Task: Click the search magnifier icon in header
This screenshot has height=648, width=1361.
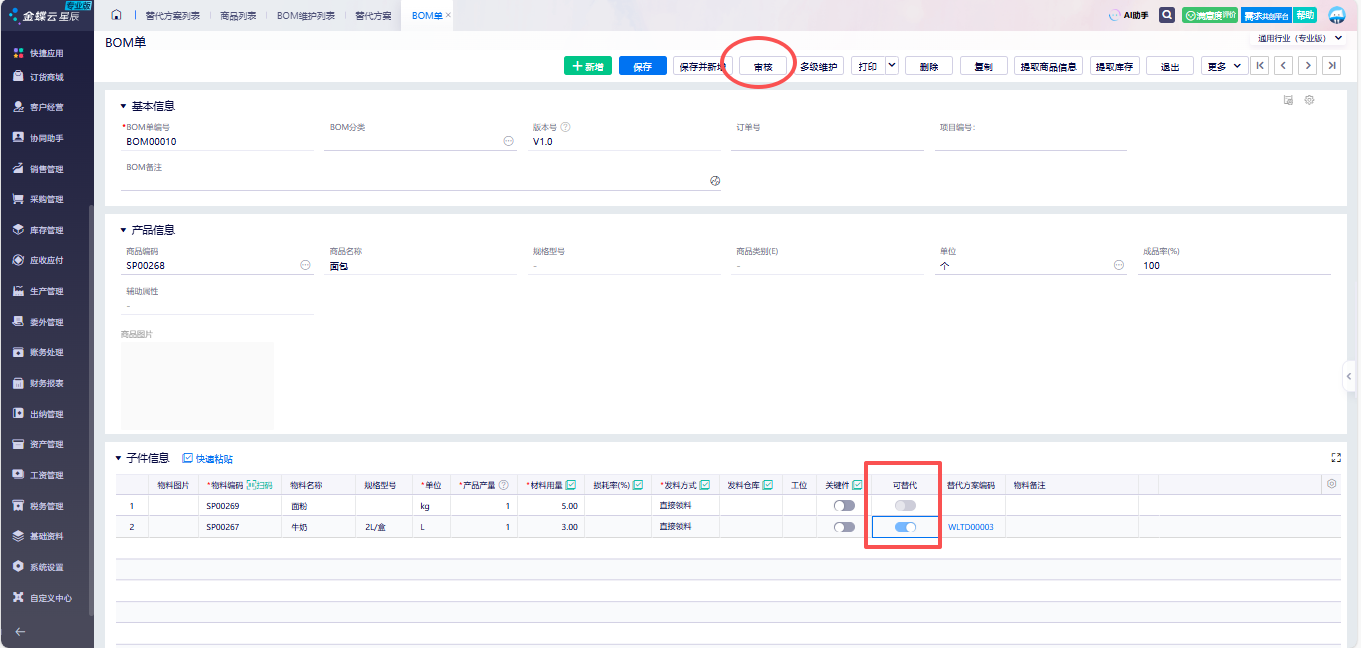Action: tap(1167, 15)
